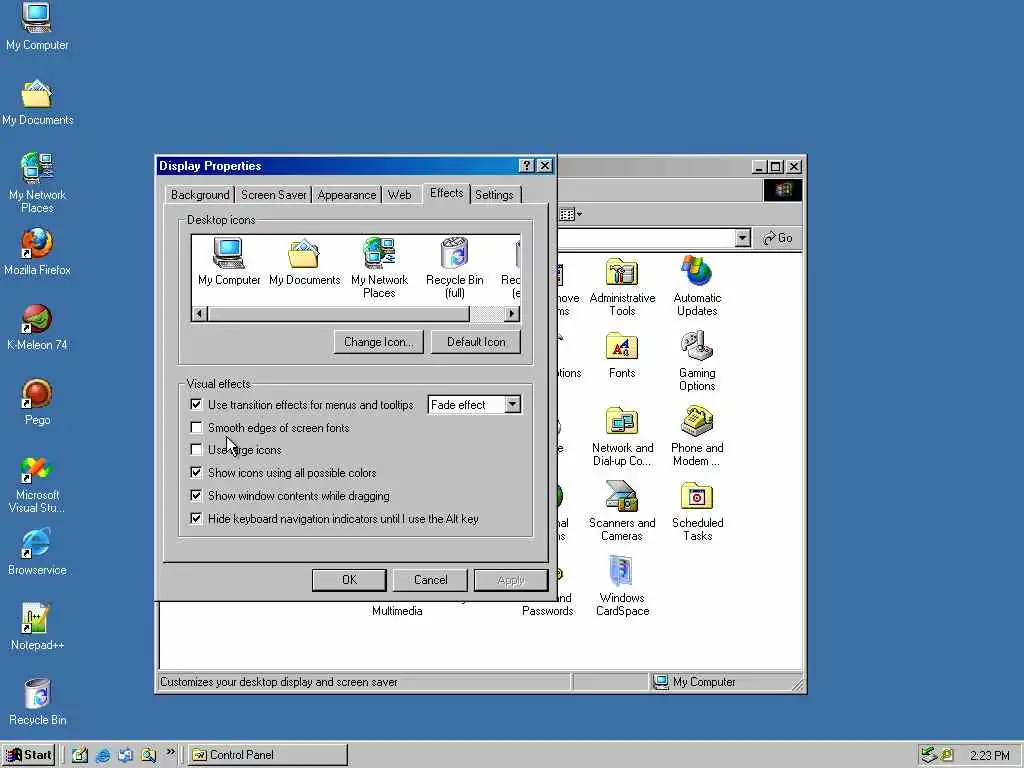Viewport: 1024px width, 768px height.
Task: Click the desktop icons list scroll right arrow
Action: click(x=513, y=313)
